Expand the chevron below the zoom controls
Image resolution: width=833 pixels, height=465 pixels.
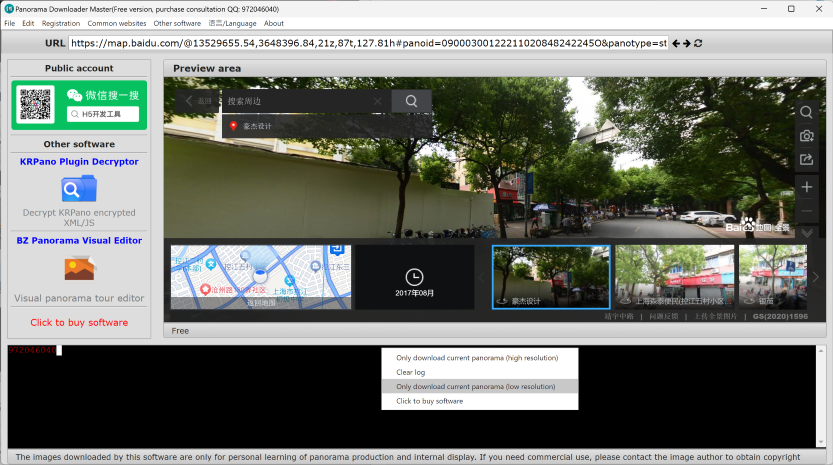pos(806,232)
